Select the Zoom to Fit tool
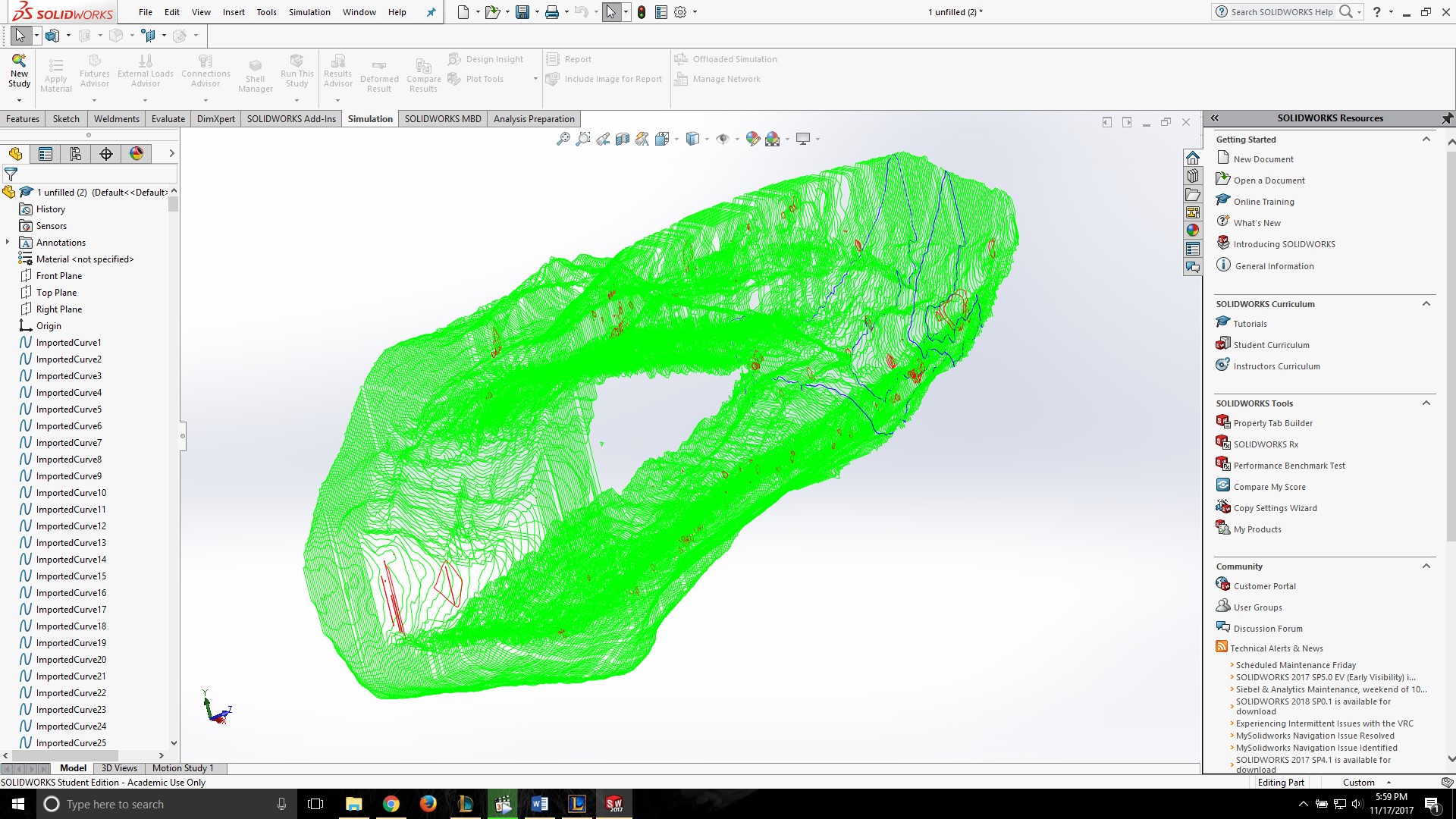This screenshot has height=819, width=1456. (x=563, y=139)
